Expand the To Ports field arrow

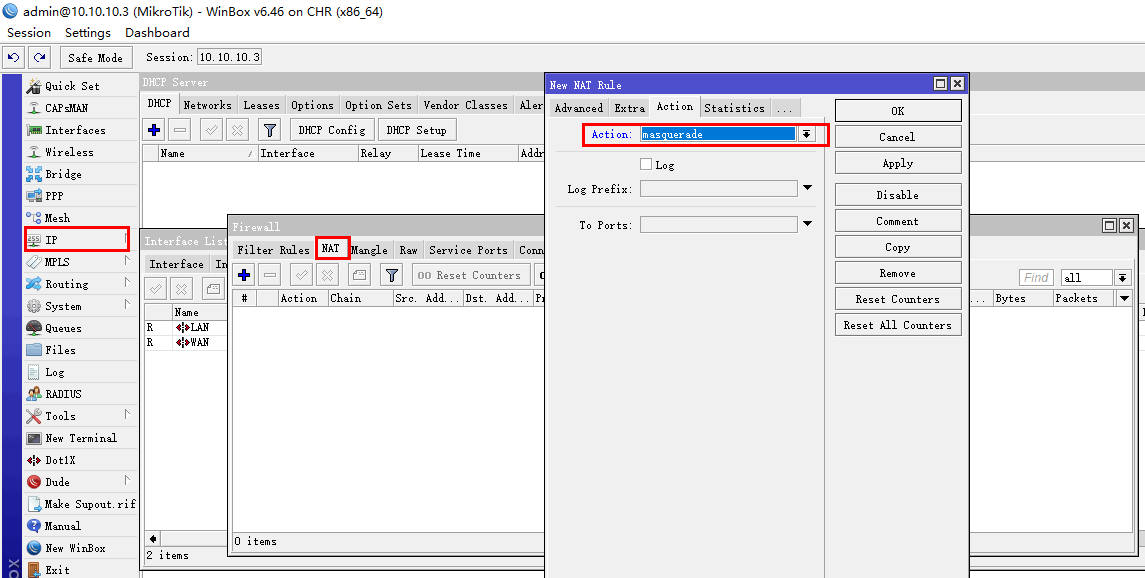tap(808, 224)
